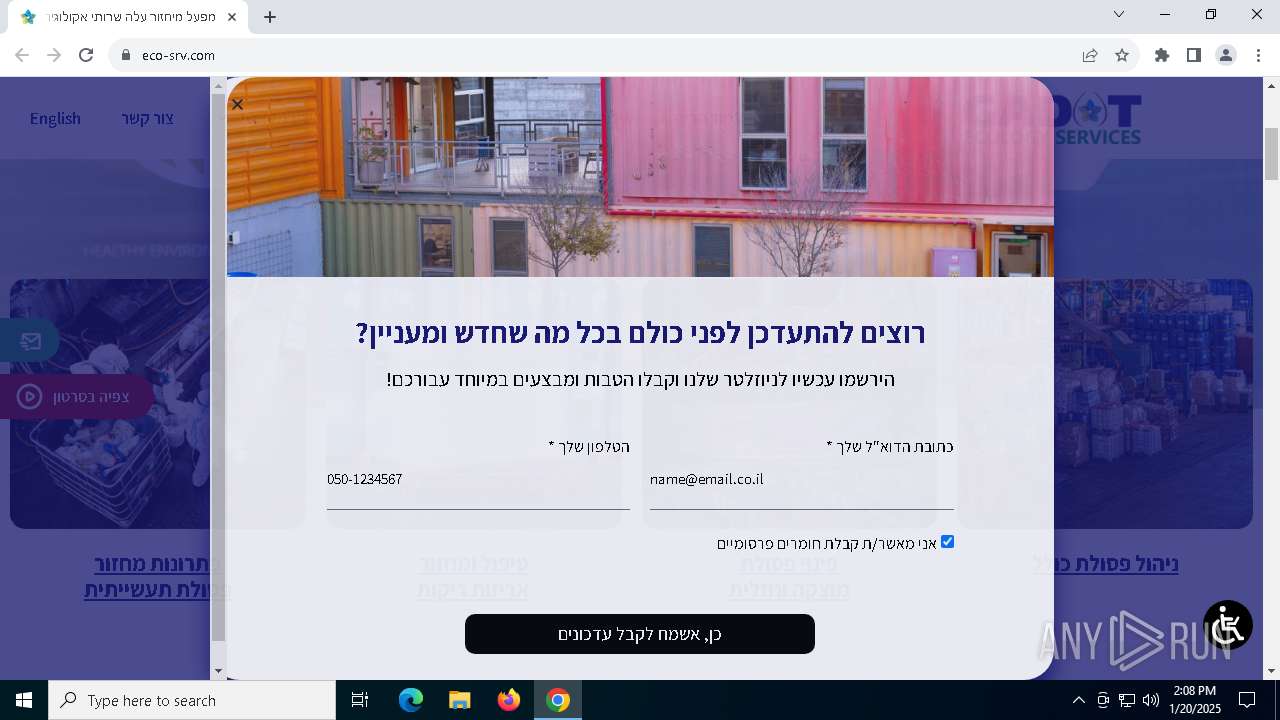
Task: Open File Explorer from taskbar
Action: [460, 700]
